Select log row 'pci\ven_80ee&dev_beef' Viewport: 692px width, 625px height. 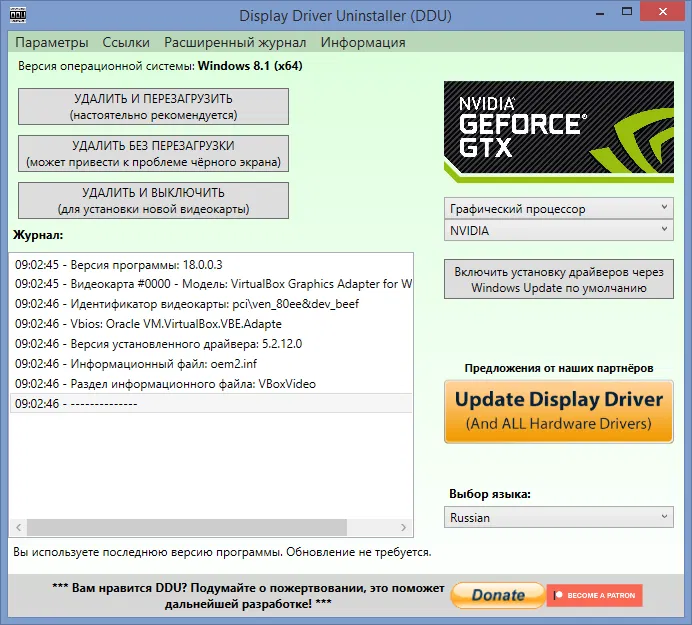[x=211, y=304]
